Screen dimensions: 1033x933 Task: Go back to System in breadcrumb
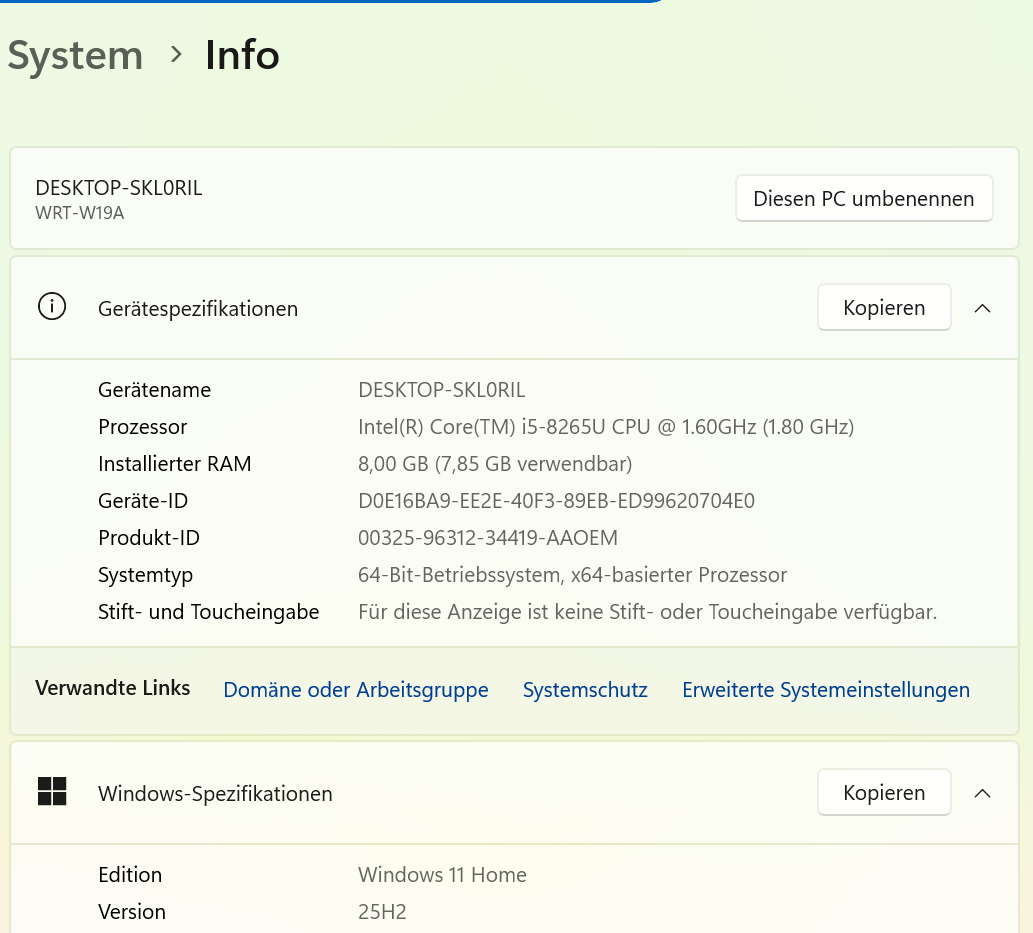coord(75,55)
